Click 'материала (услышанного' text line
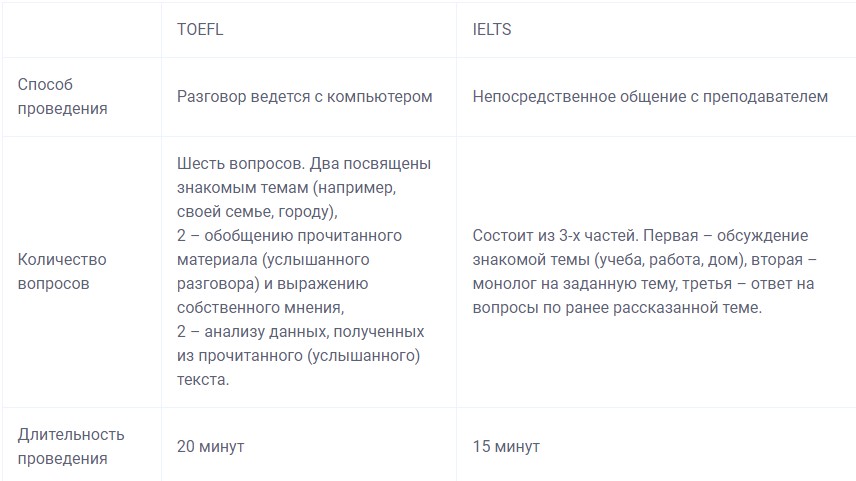 [273, 260]
